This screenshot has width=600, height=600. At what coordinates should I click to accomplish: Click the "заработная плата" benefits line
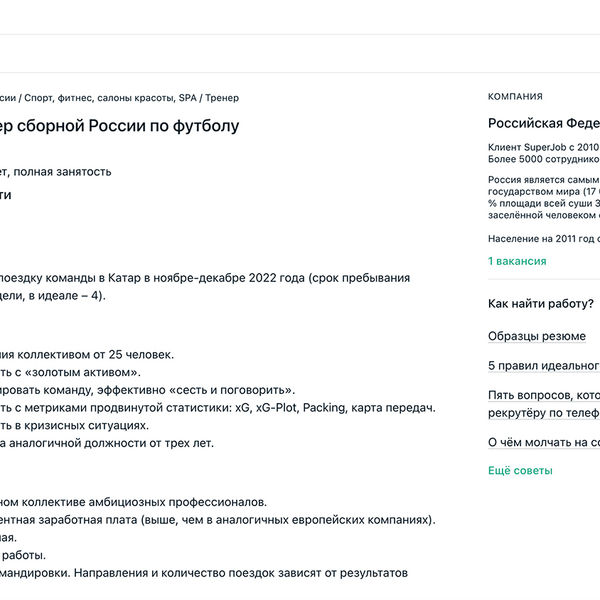point(220,520)
